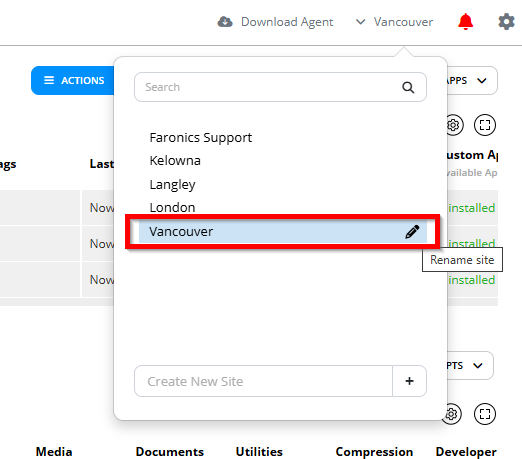Viewport: 522px width, 459px height.
Task: Click the lower fullscreen expand icon
Action: tap(485, 414)
